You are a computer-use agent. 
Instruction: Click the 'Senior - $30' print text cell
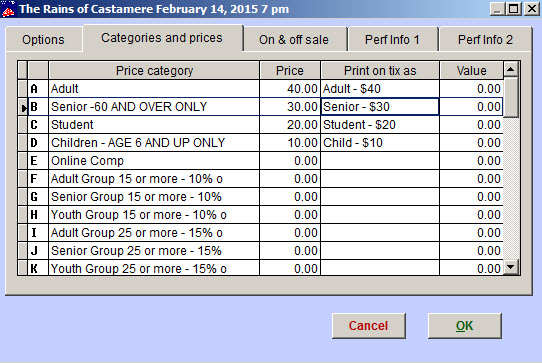(380, 107)
